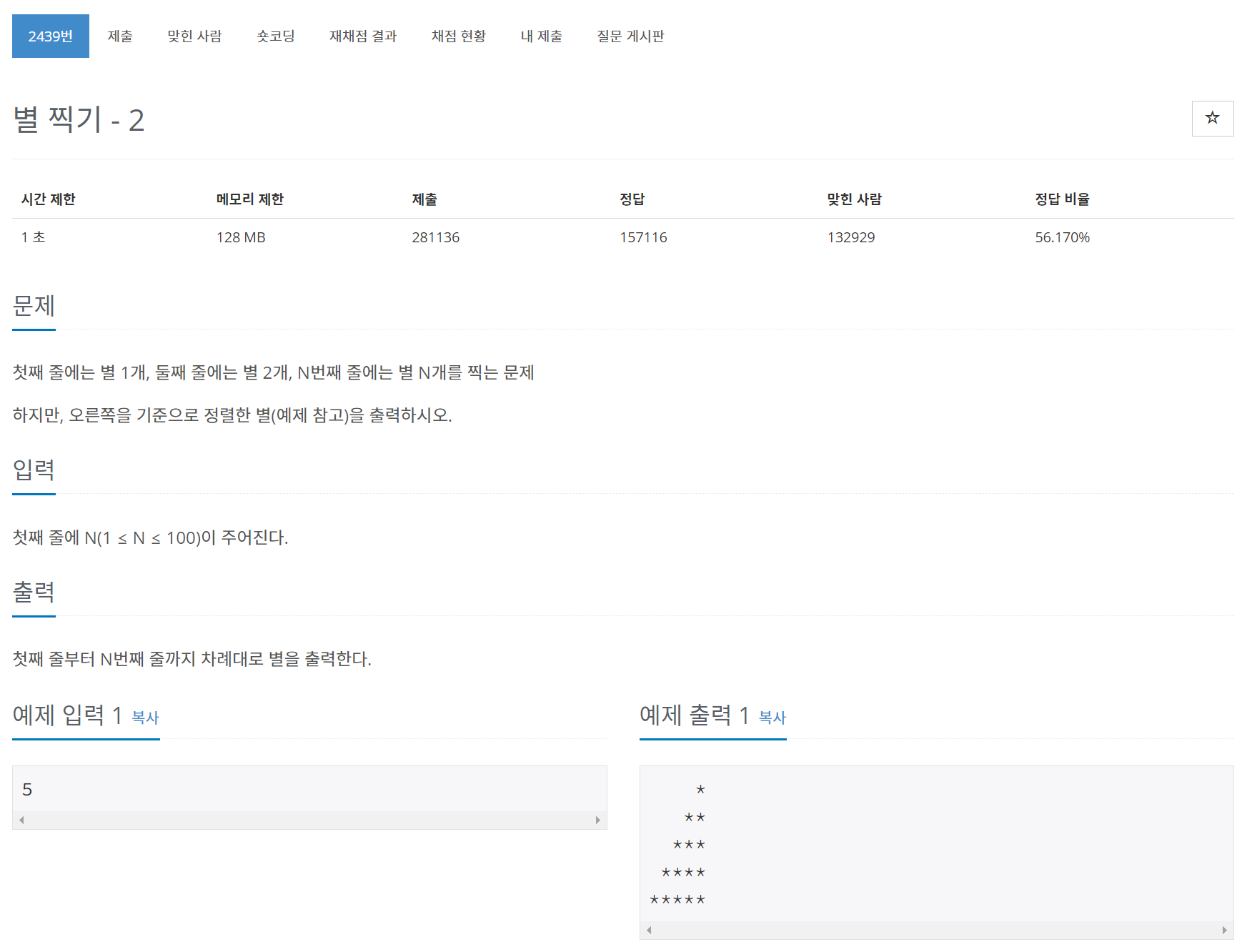Viewport: 1242px width, 952px height.
Task: Click the 예제 입력 1 heading
Action: point(68,715)
